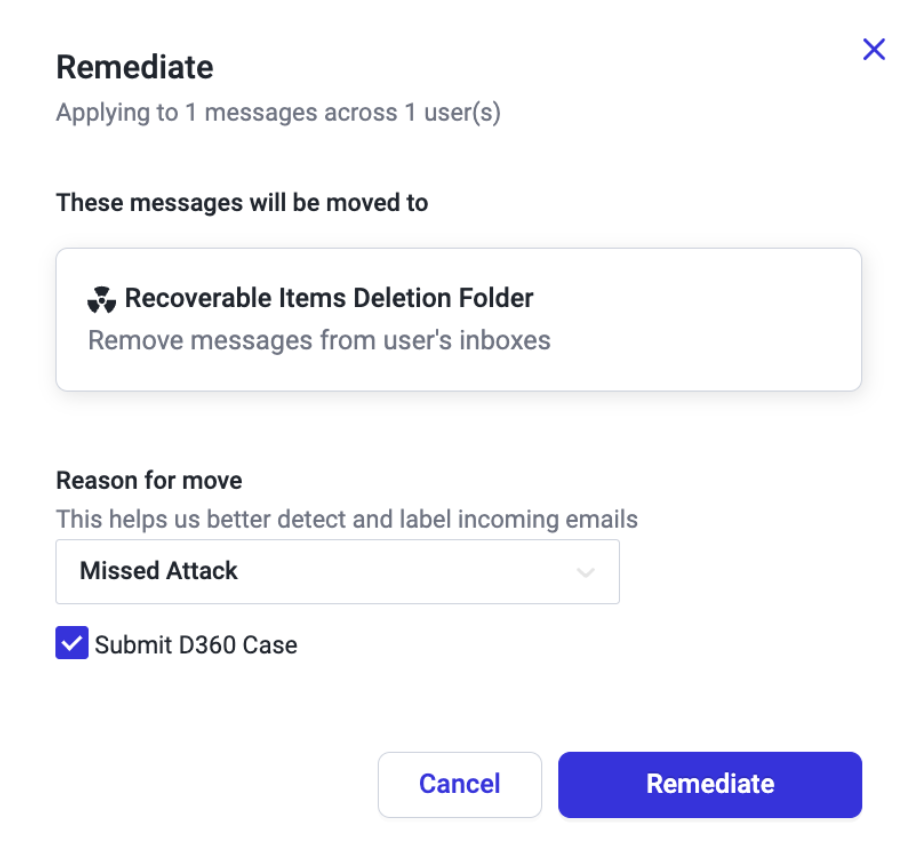
Task: Click "Remove messages from user's inboxes" description
Action: click(x=319, y=340)
